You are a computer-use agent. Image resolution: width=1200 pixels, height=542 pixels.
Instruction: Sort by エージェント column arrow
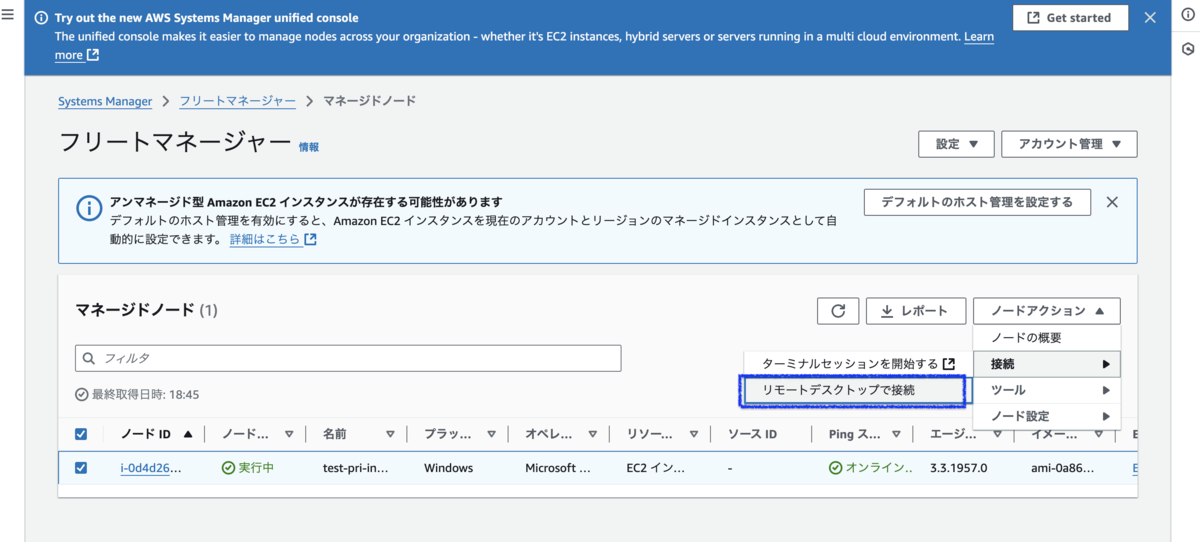click(x=999, y=434)
